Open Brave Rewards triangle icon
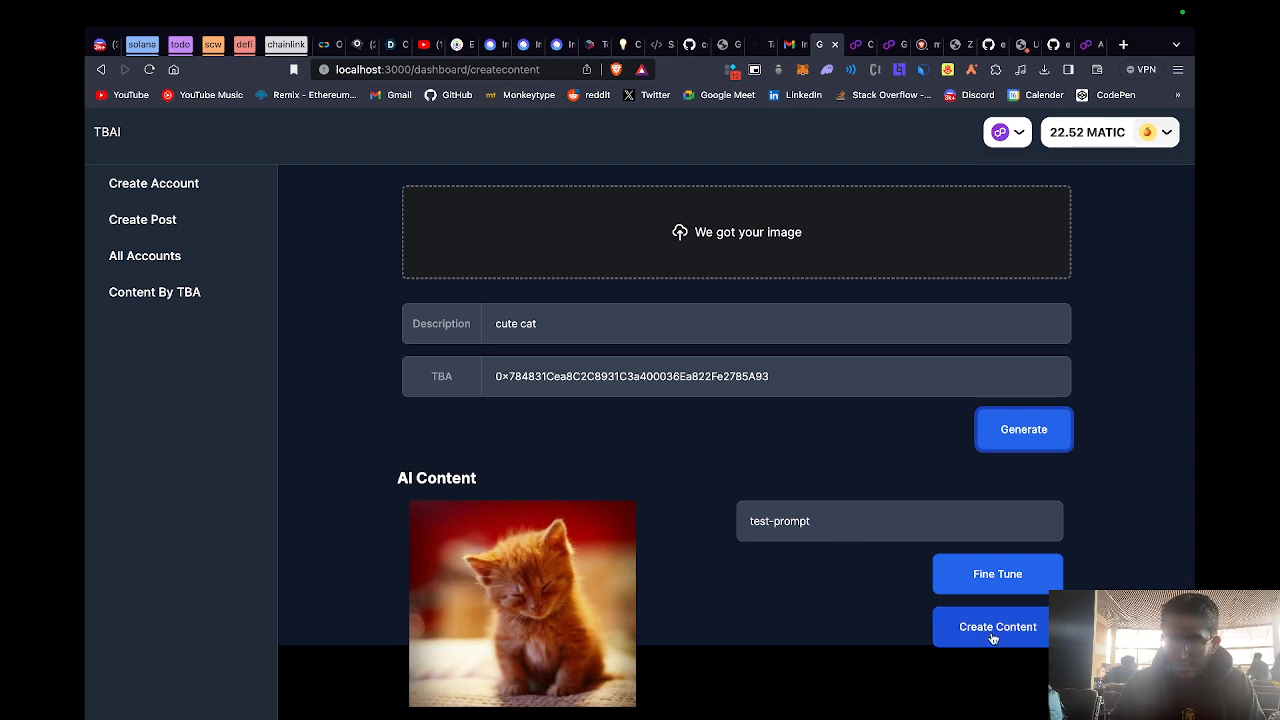This screenshot has height=720, width=1280. pyautogui.click(x=642, y=69)
